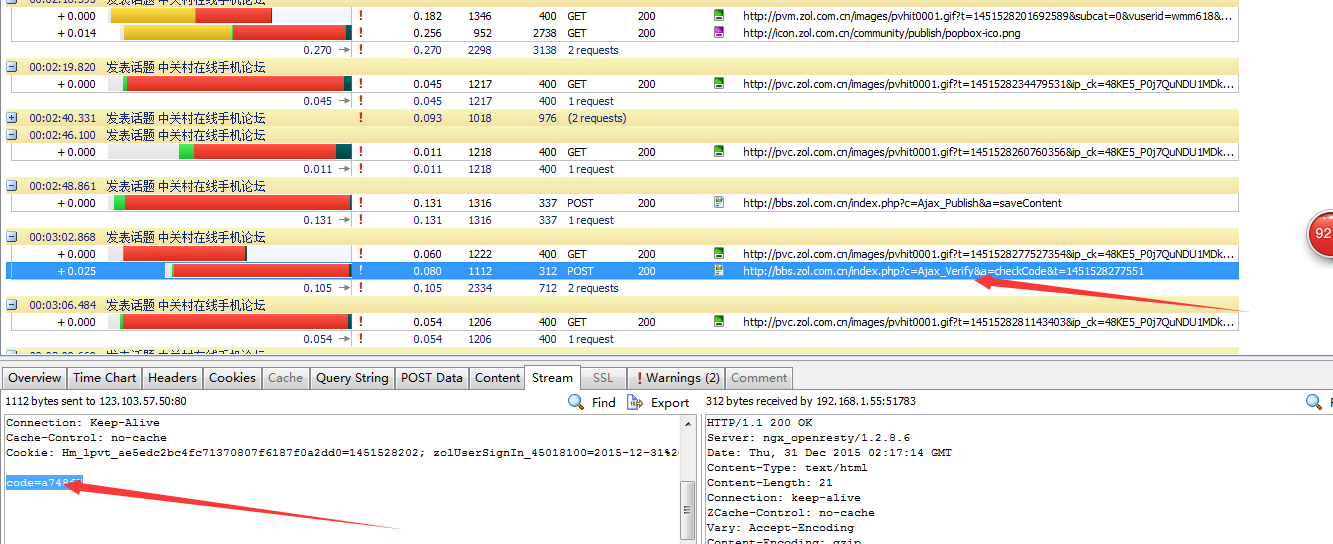Image resolution: width=1333 pixels, height=544 pixels.
Task: Click the Export icon in Stream pane
Action: pos(634,402)
